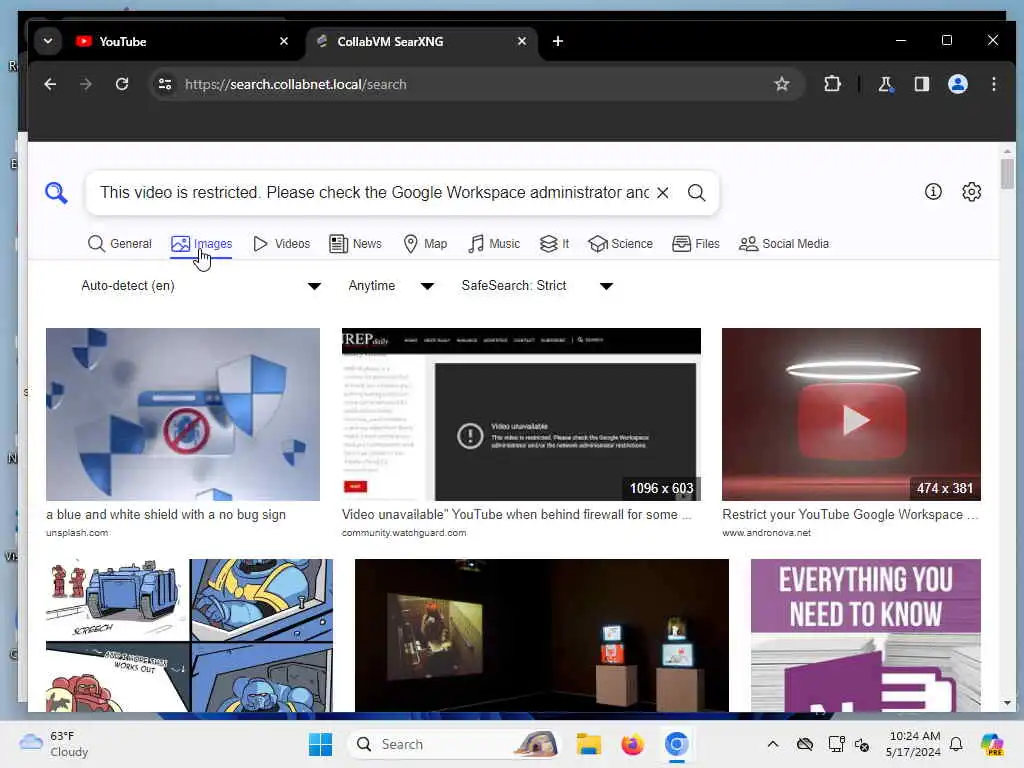Open the blue shield no bug image

183,414
